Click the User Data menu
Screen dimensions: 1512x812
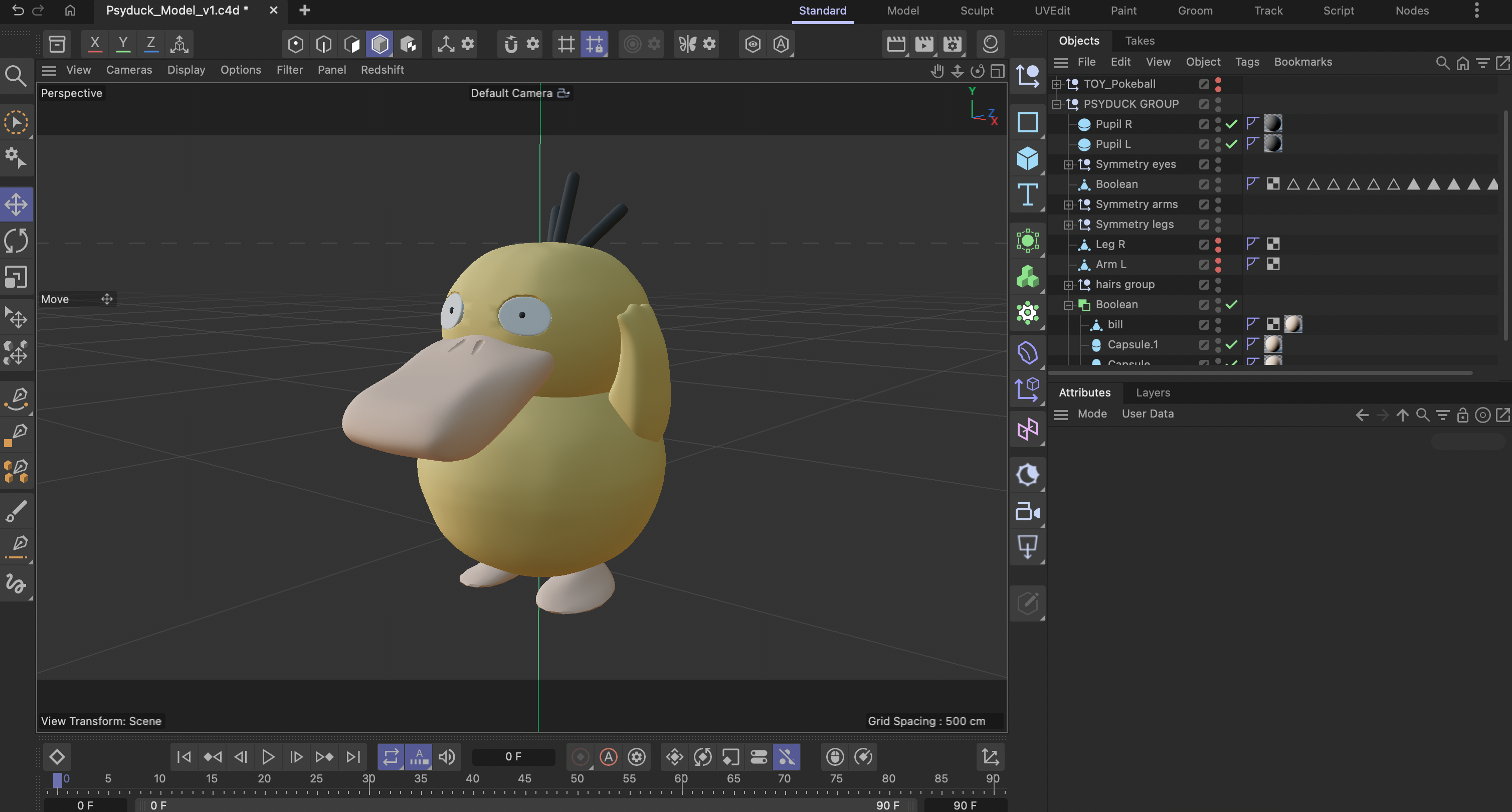tap(1148, 414)
